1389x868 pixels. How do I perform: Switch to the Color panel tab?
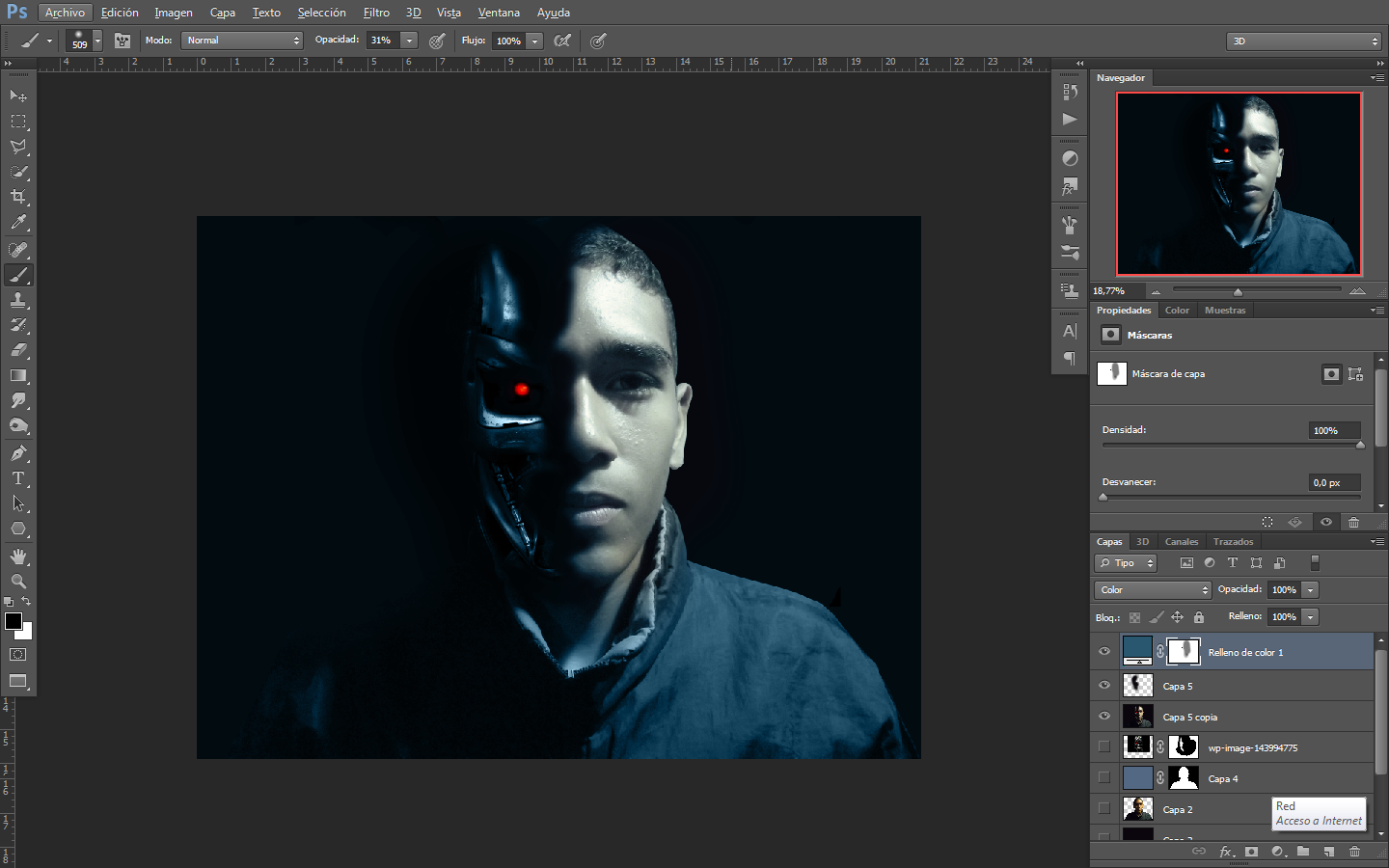[1177, 311]
